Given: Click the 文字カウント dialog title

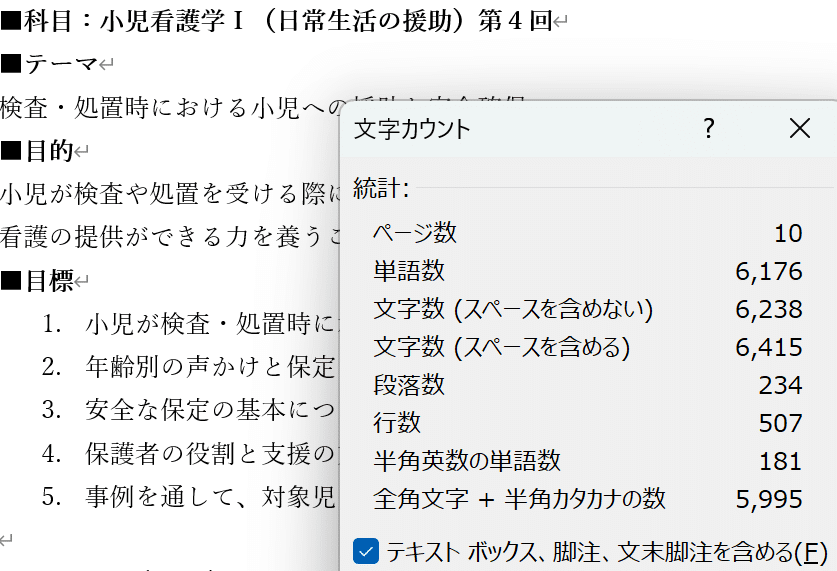Looking at the screenshot, I should 412,129.
